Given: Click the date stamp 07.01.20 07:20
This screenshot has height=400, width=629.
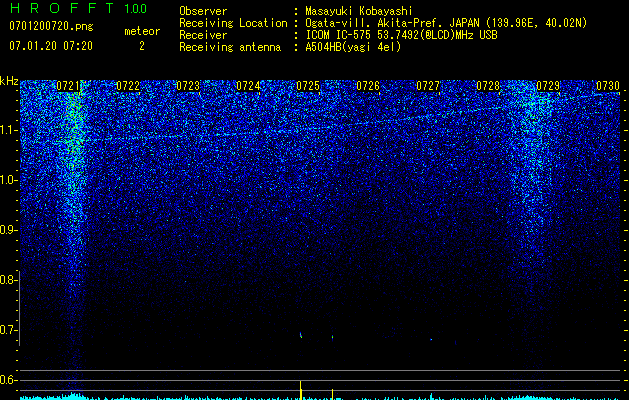Looking at the screenshot, I should coord(51,46).
